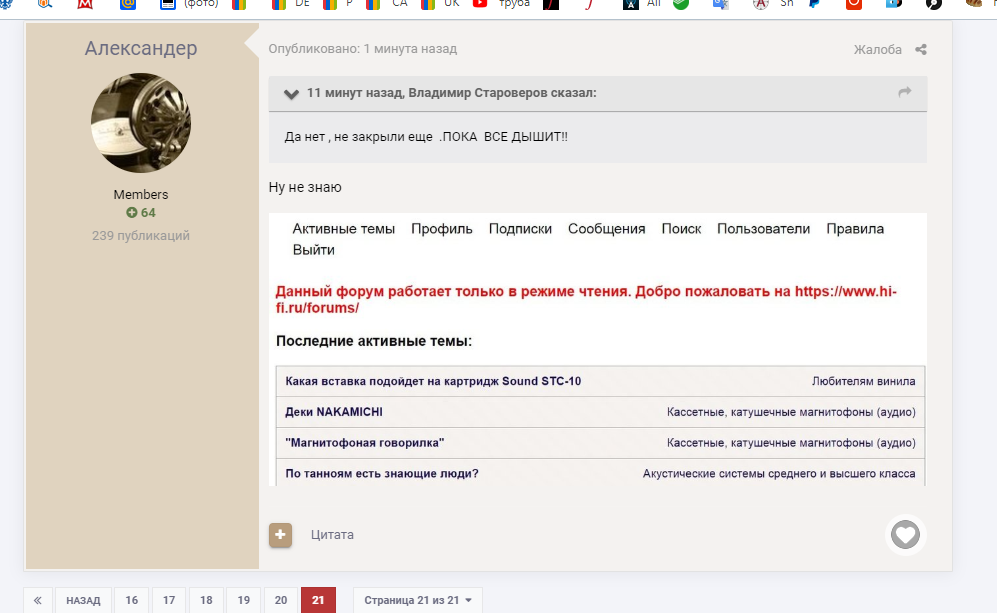Viewport: 997px width, 613px height.
Task: Click '239 публикаций' under the avatar
Action: click(141, 236)
